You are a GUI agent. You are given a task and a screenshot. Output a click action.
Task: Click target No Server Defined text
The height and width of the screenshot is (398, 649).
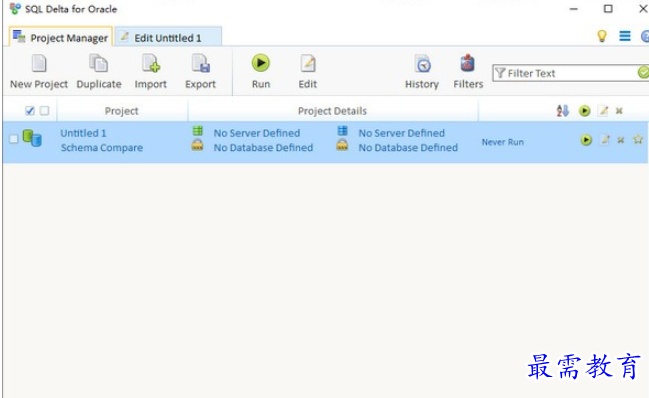[401, 133]
